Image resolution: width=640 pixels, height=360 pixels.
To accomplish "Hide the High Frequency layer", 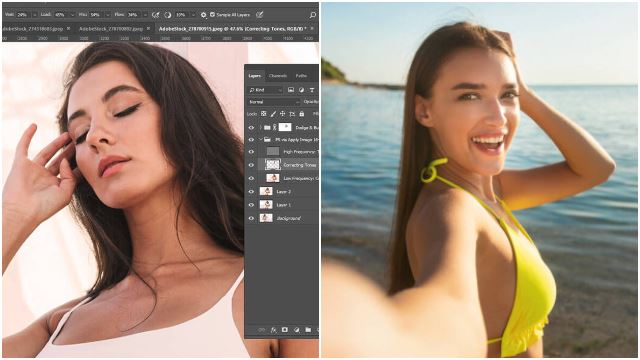I will [x=251, y=152].
